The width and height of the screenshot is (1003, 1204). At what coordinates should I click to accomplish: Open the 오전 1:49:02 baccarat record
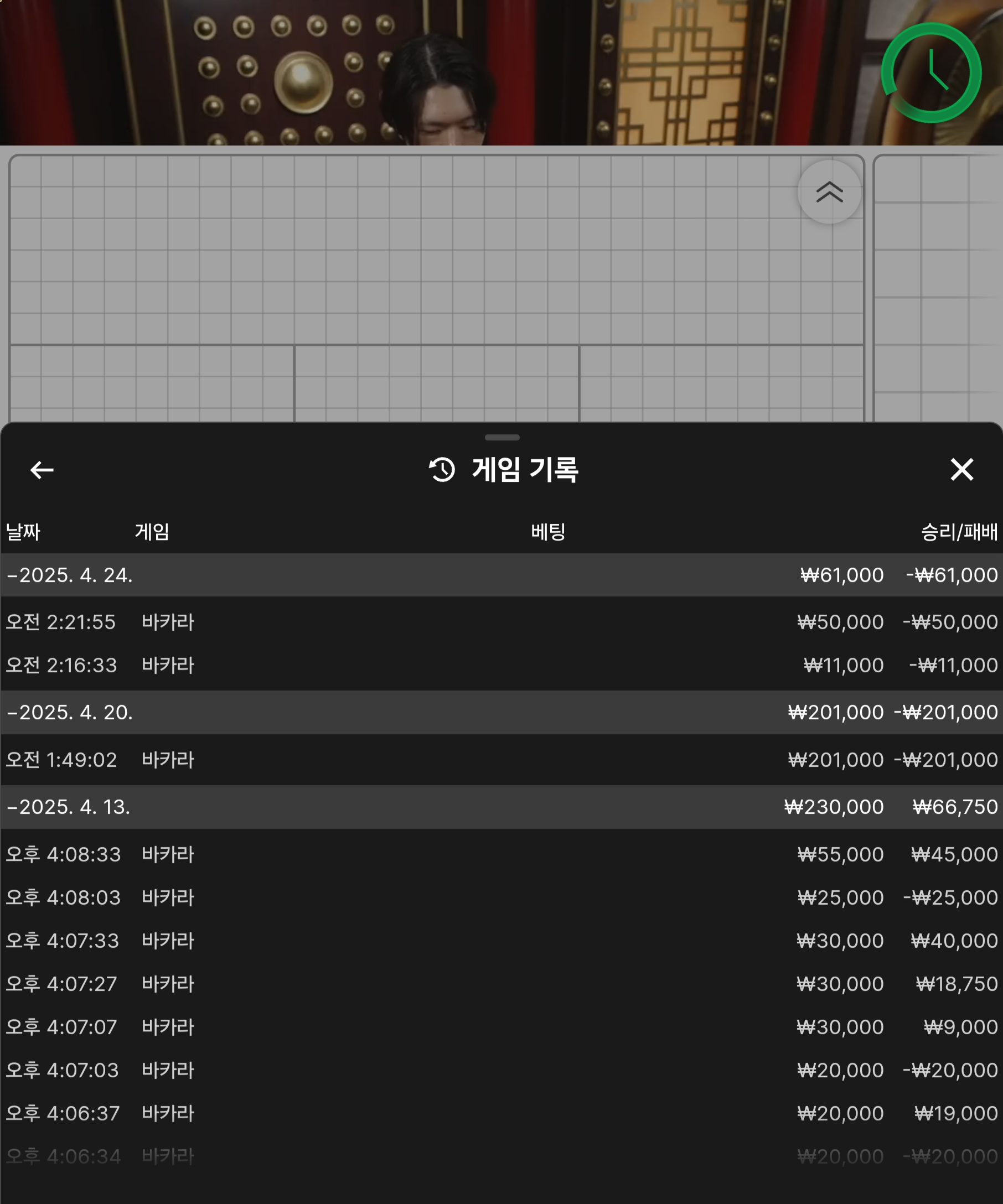click(x=501, y=760)
